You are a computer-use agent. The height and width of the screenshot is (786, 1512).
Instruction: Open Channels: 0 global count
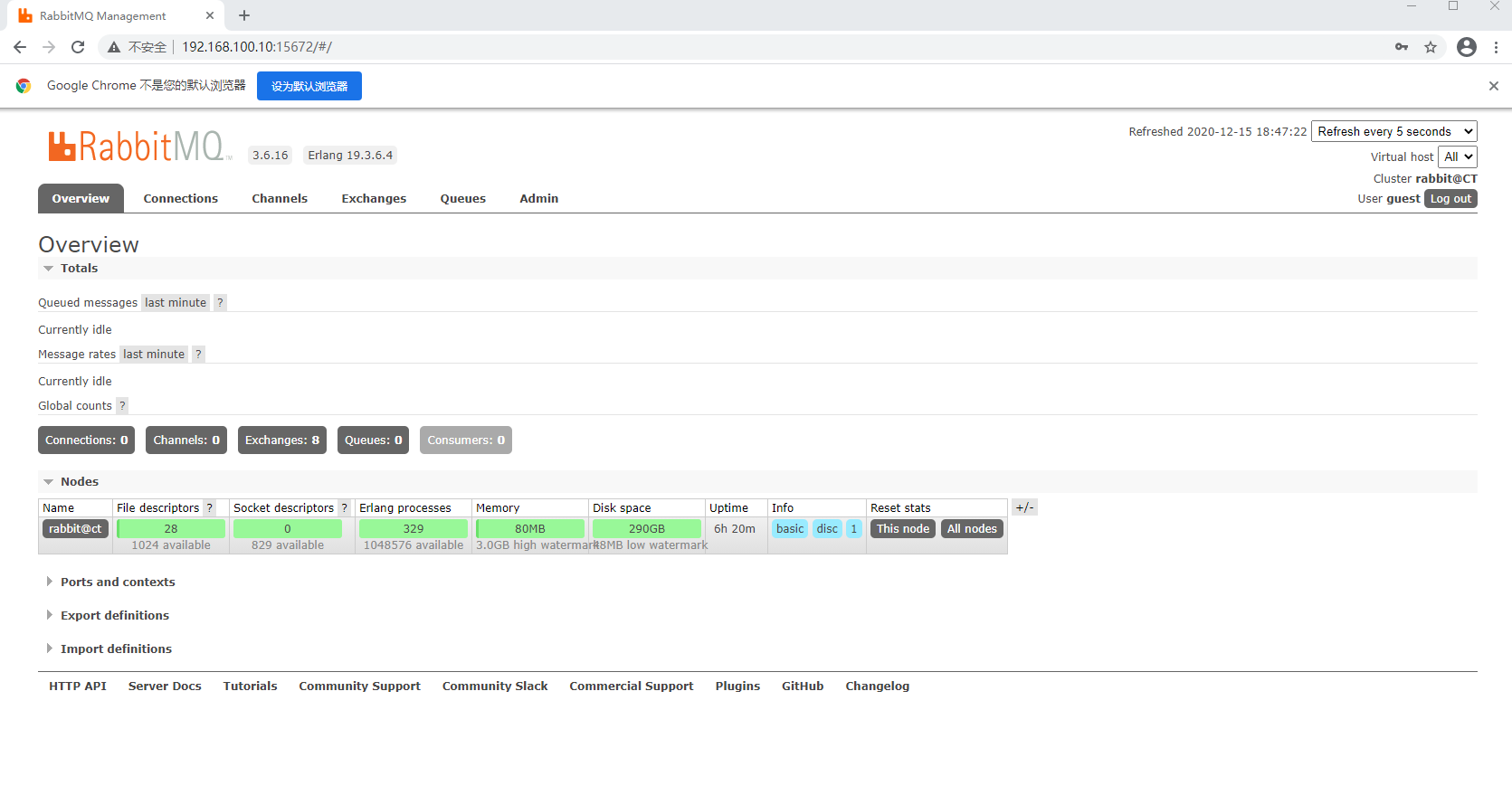186,440
